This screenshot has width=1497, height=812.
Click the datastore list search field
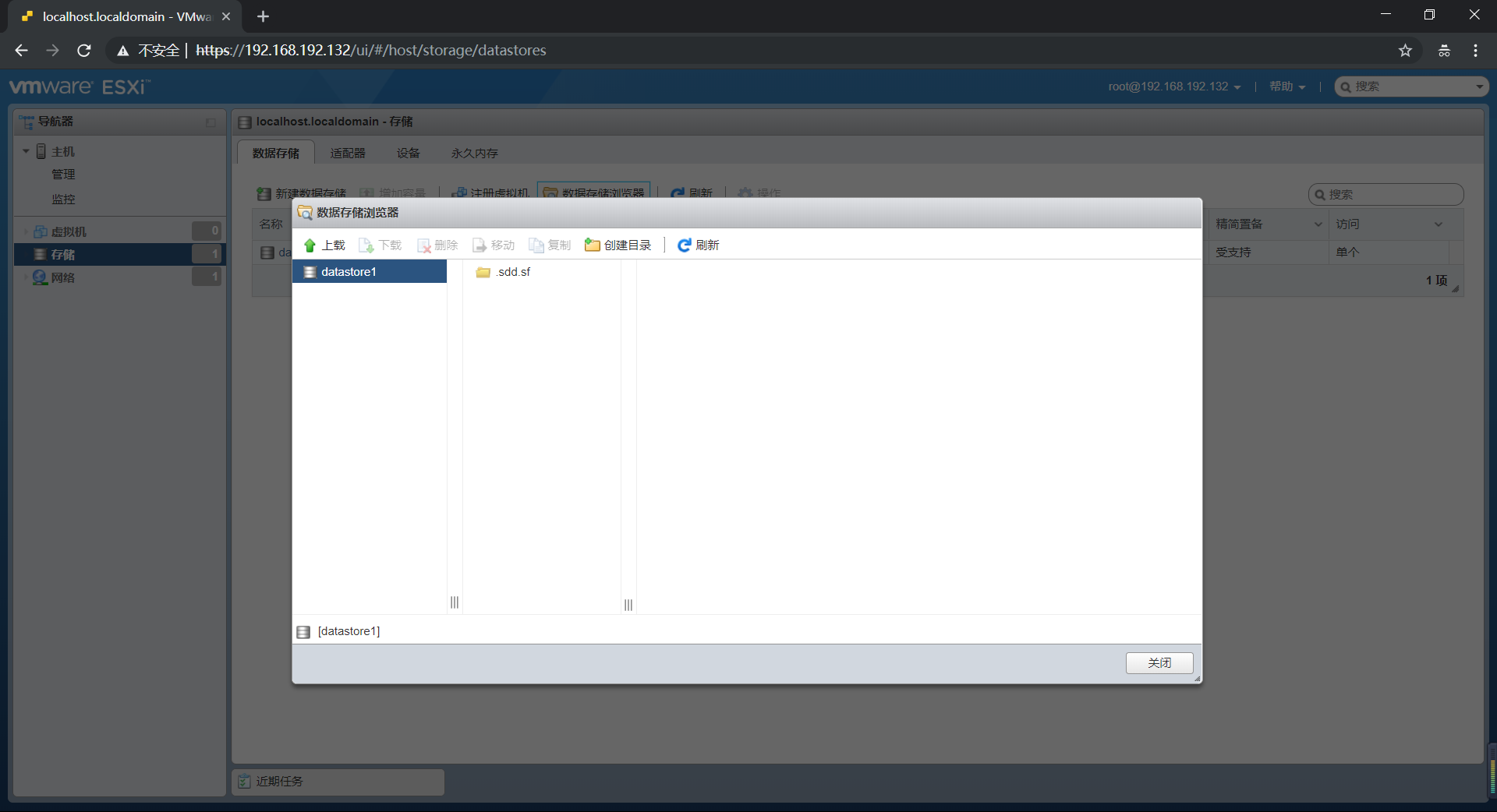pos(1386,194)
